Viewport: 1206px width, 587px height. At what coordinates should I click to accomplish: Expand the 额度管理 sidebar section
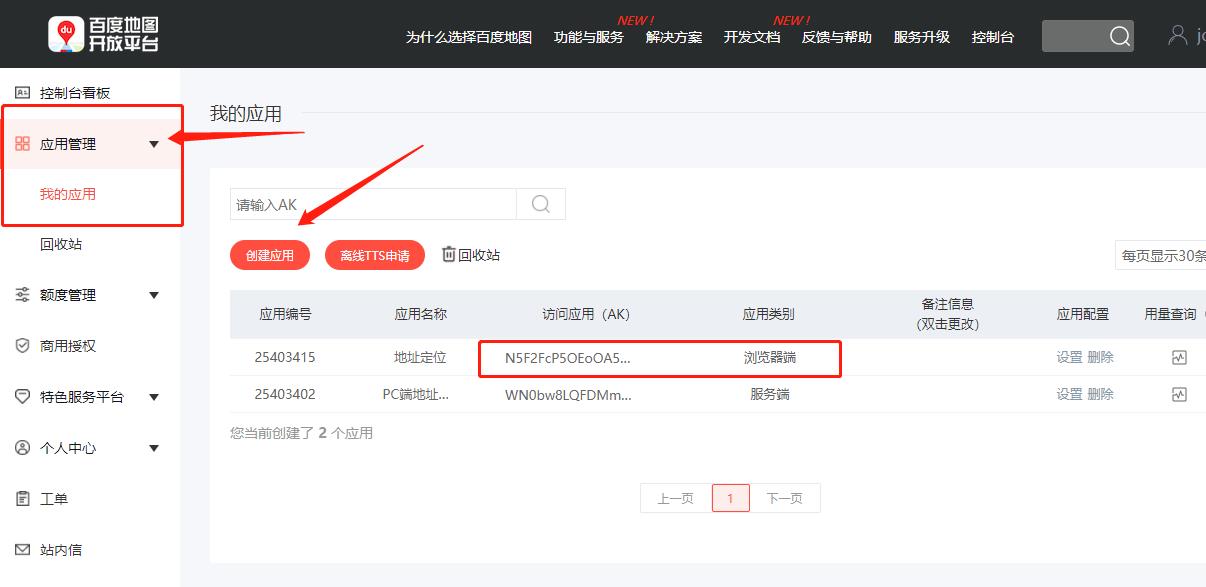pos(153,295)
